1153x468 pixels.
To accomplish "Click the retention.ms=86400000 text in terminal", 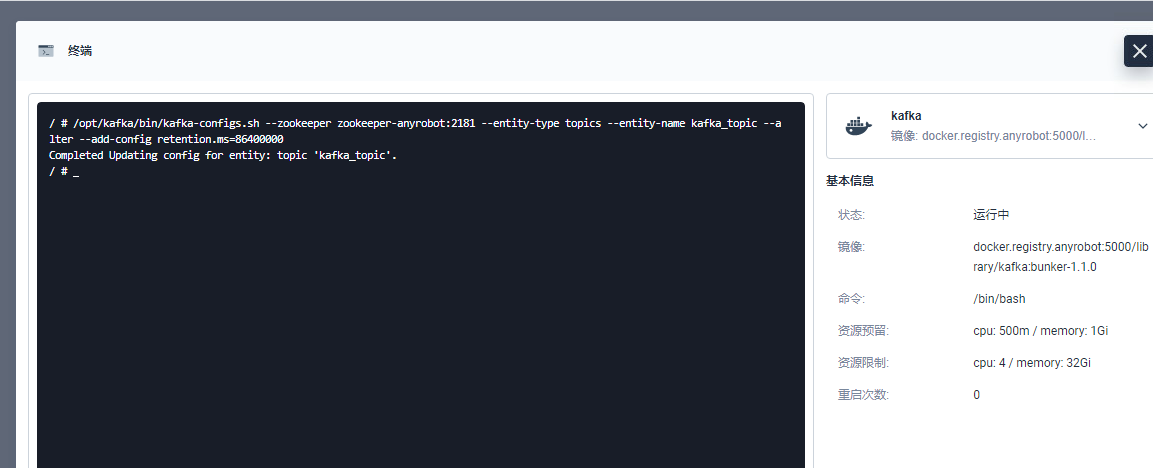I will point(220,139).
